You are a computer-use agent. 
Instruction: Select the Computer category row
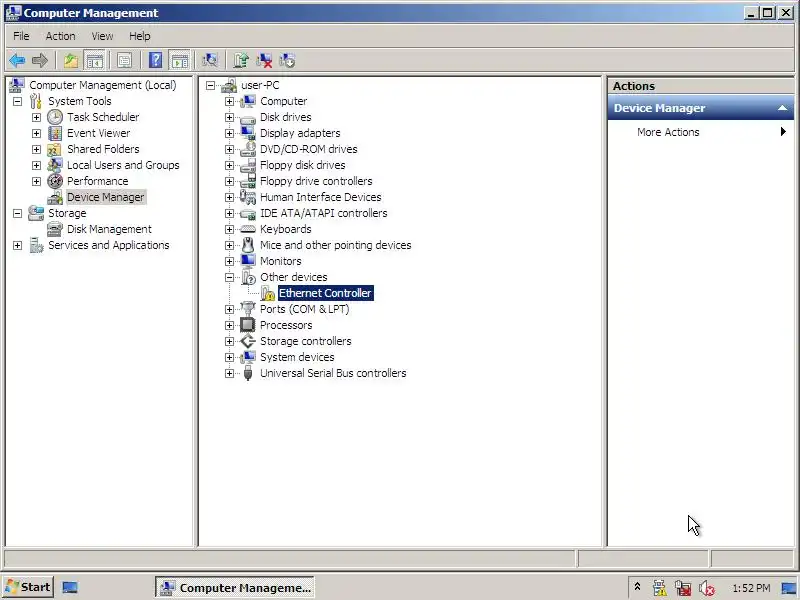[284, 102]
